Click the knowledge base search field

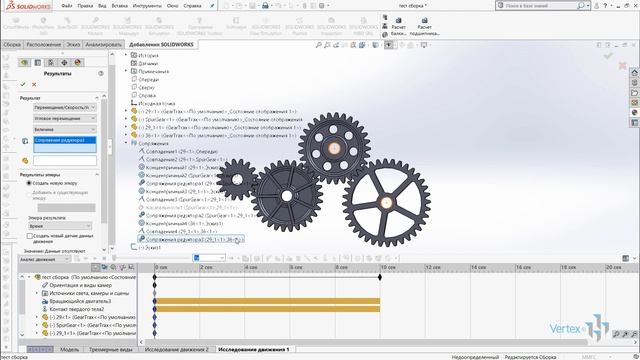(x=536, y=6)
